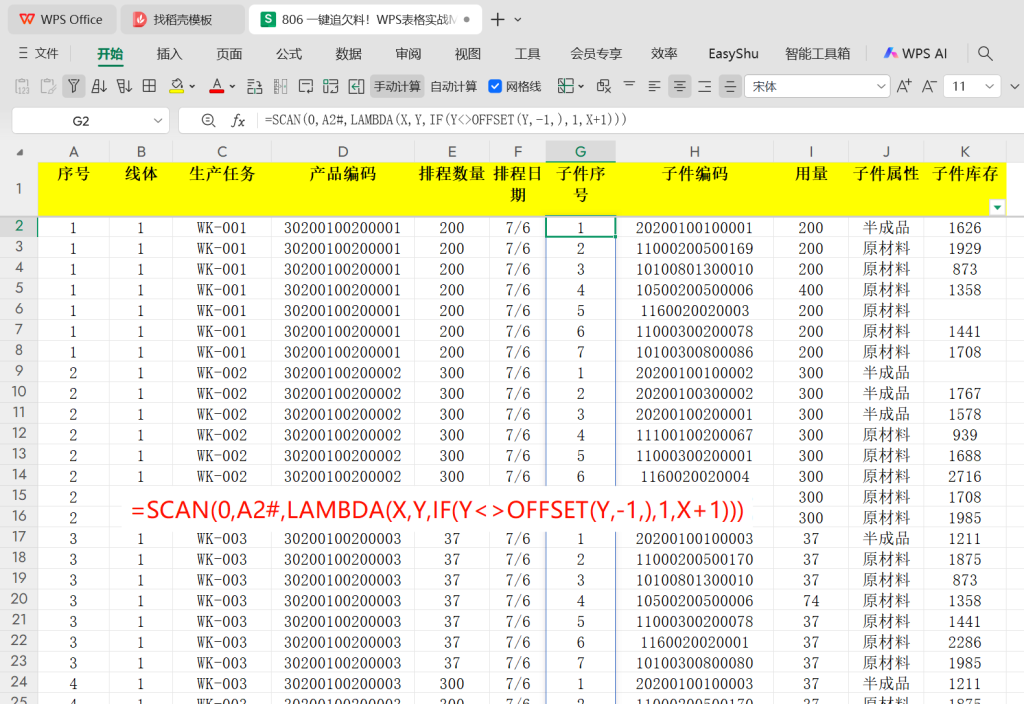Uncheck the 网格线 gridlines checkbox
The width and height of the screenshot is (1024, 704).
495,86
